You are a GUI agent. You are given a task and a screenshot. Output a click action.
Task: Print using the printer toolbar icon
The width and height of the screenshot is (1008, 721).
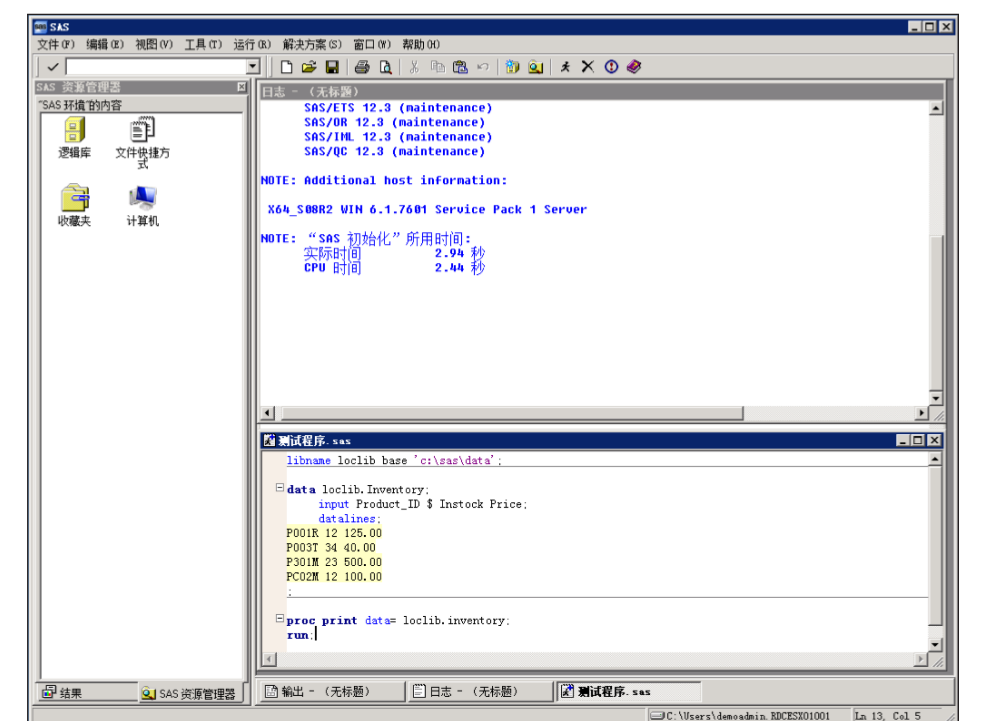(363, 67)
